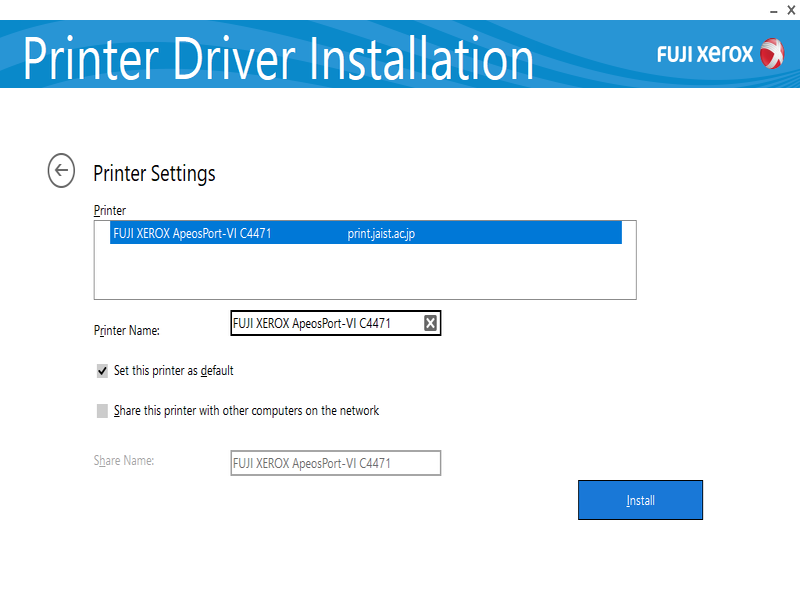This screenshot has width=800, height=600.
Task: Click the 'Set this printer as default' label text
Action: (173, 371)
